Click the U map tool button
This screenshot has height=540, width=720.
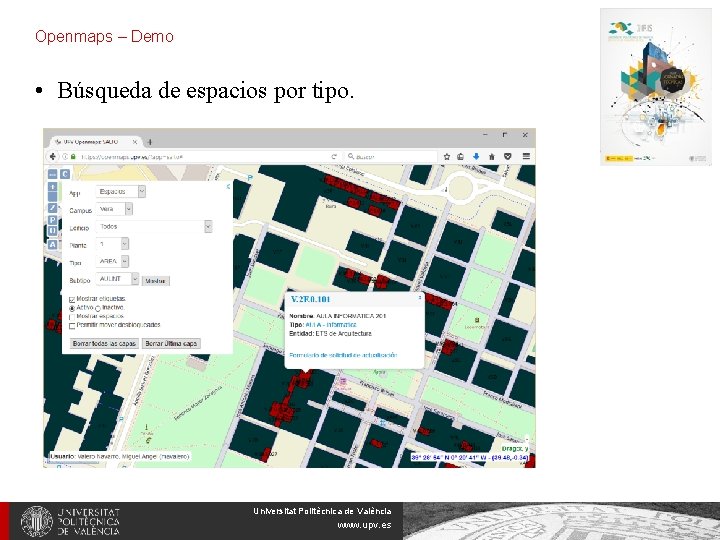(x=52, y=231)
